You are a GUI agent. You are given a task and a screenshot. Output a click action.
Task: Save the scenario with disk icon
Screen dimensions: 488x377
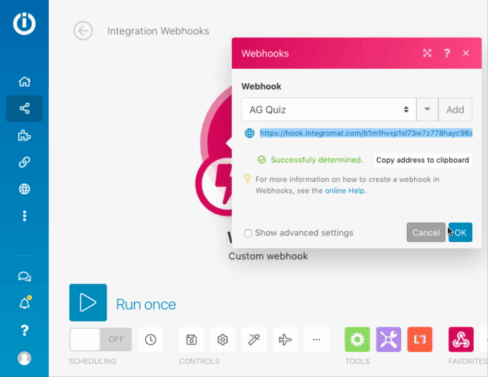tap(191, 340)
